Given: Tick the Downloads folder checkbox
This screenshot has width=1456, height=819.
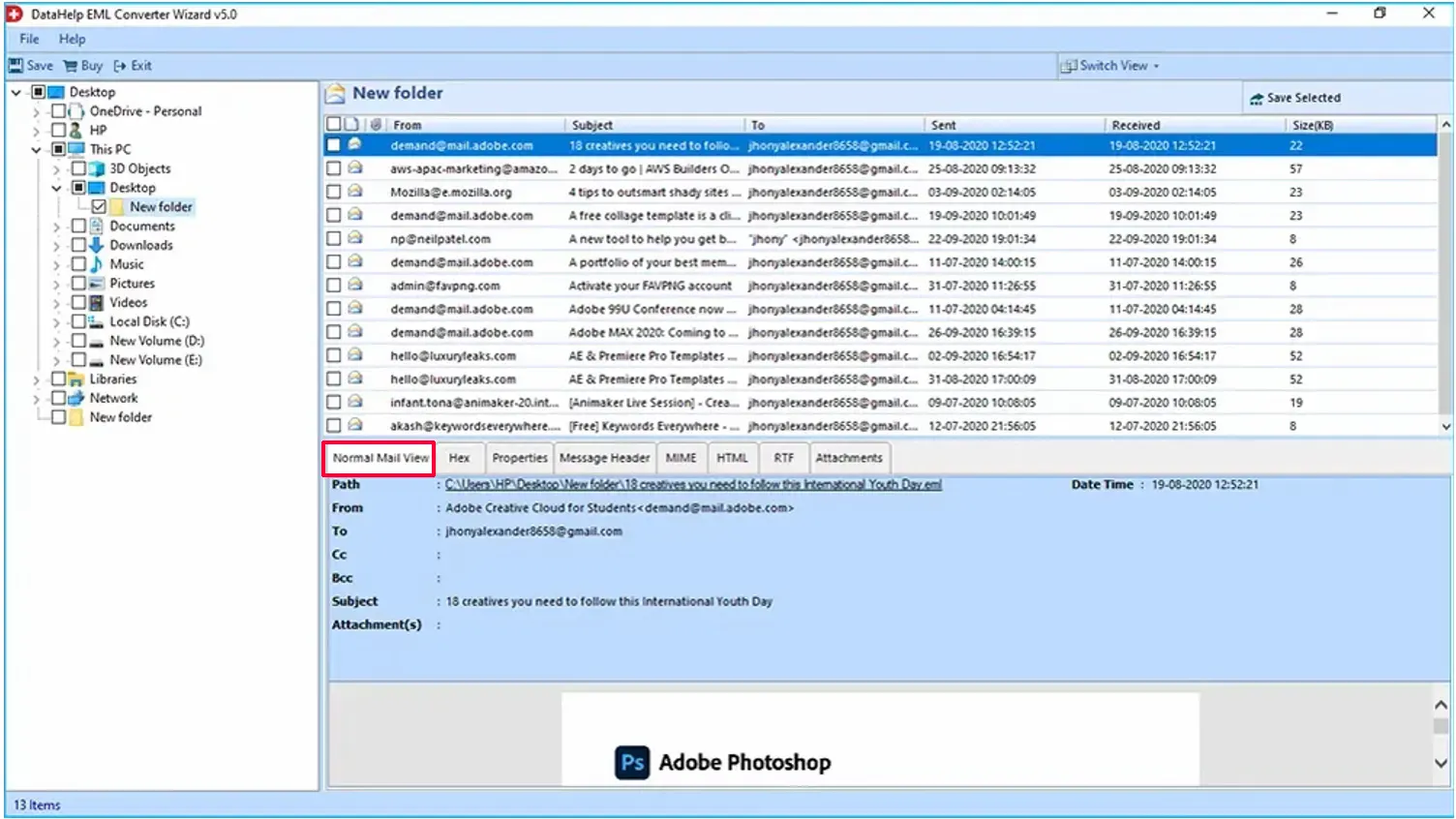Looking at the screenshot, I should coord(79,245).
